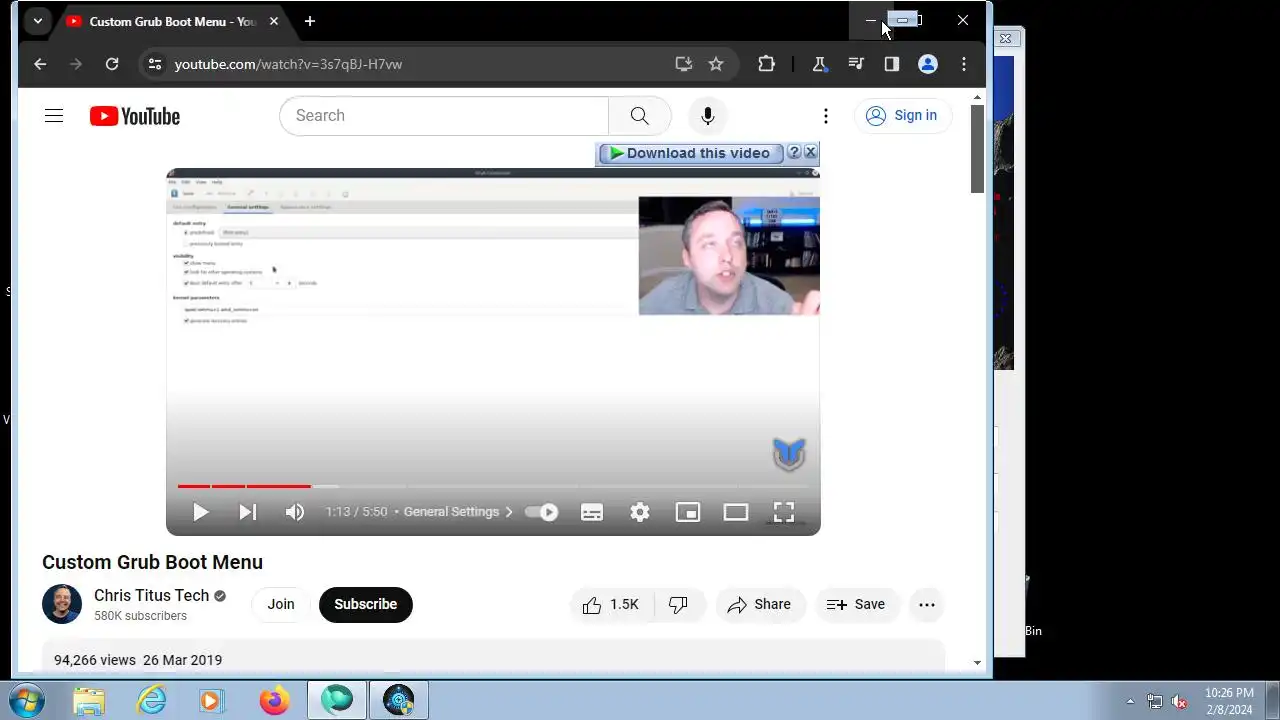Switch to theater mode
The height and width of the screenshot is (720, 1280).
click(x=736, y=512)
